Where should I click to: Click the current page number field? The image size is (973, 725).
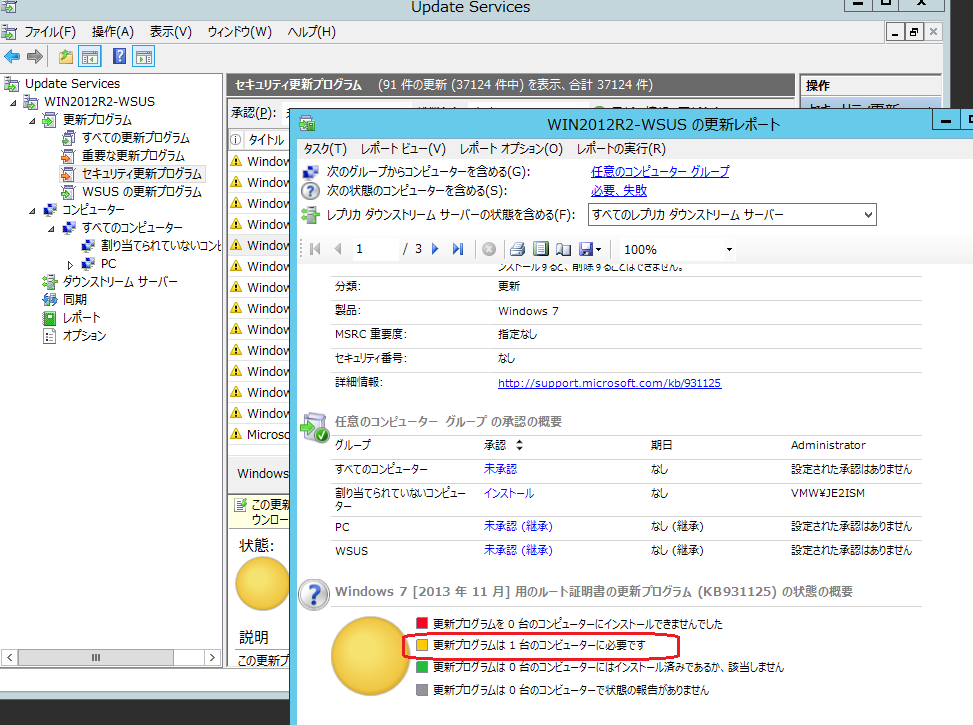[374, 249]
